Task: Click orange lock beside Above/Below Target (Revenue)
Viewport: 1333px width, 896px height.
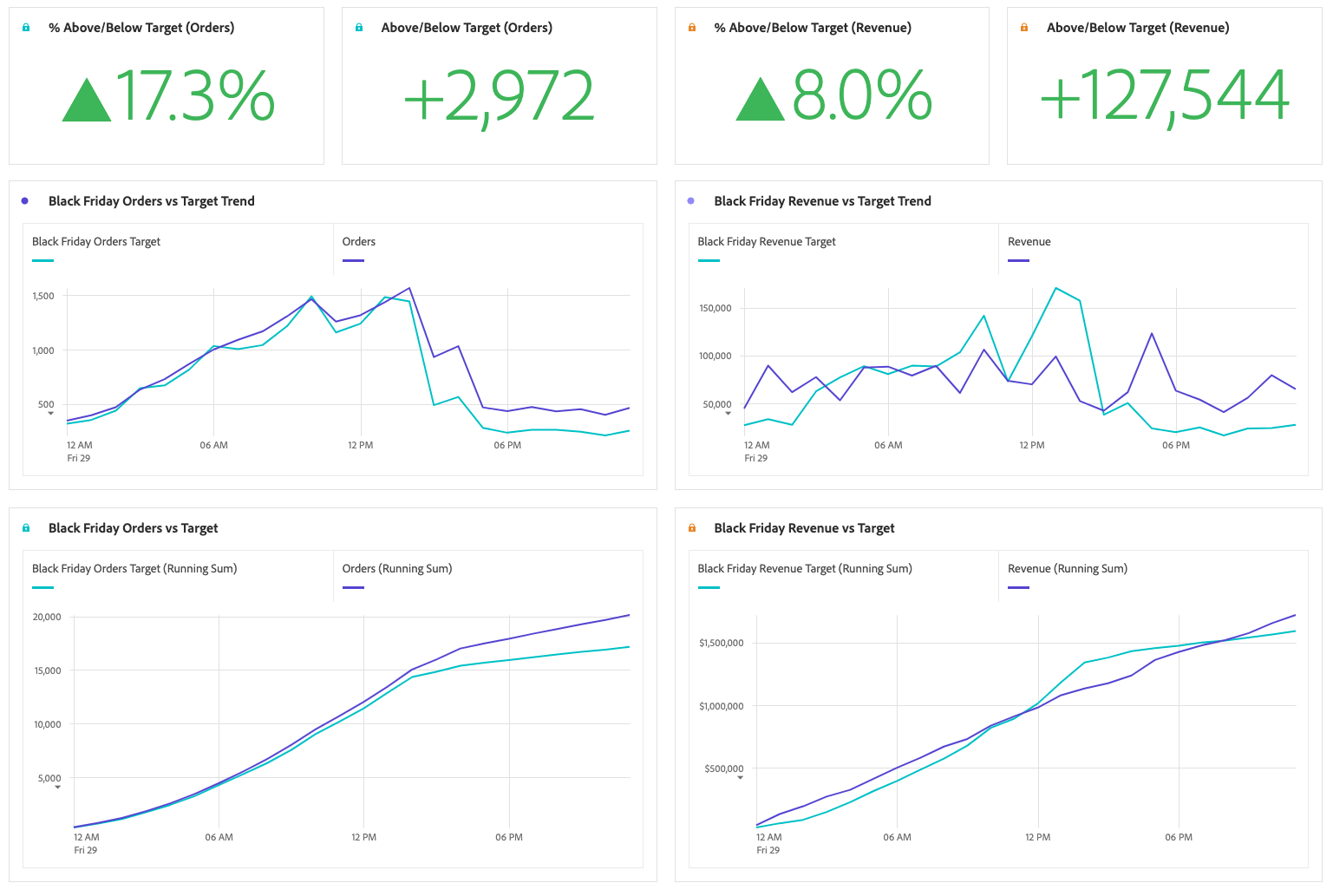Action: [1024, 28]
